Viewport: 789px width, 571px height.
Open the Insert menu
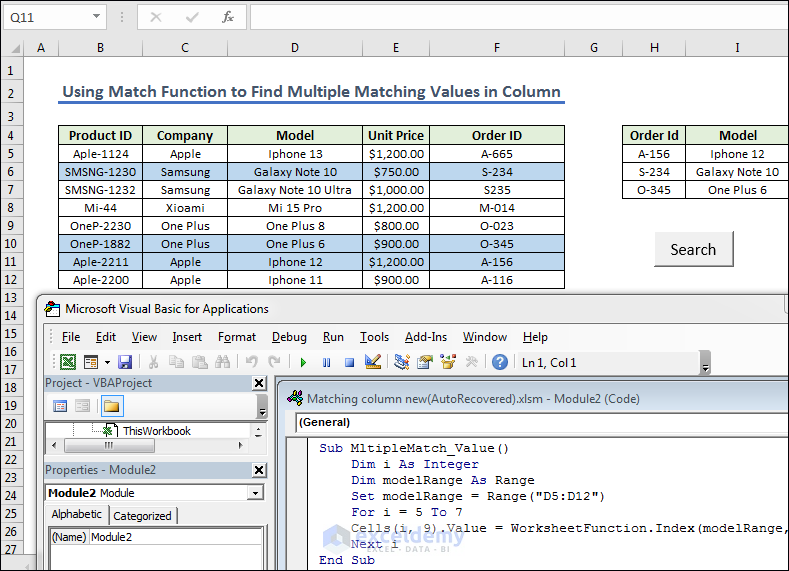tap(186, 337)
